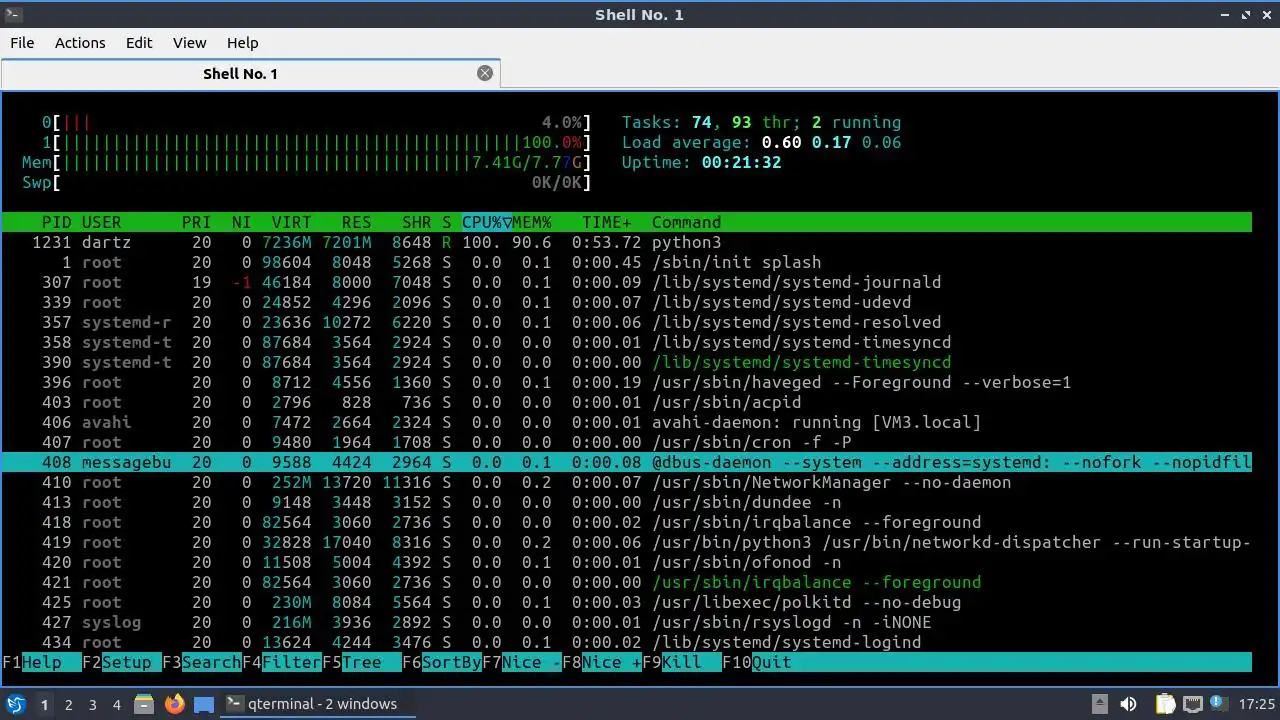Sort by the MEM% column header
1280x720 pixels.
point(532,222)
